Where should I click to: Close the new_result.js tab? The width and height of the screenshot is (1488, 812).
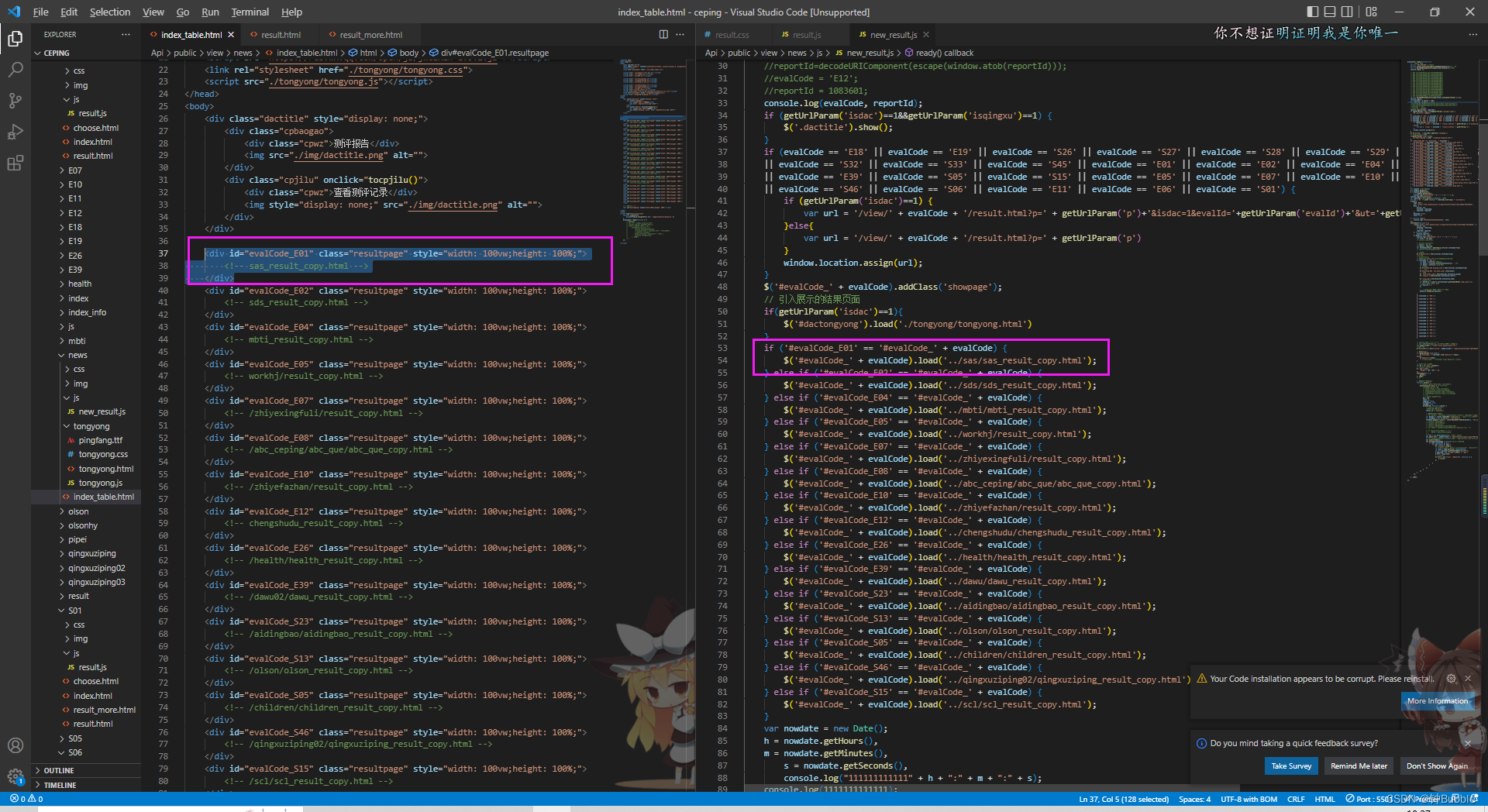(x=926, y=35)
